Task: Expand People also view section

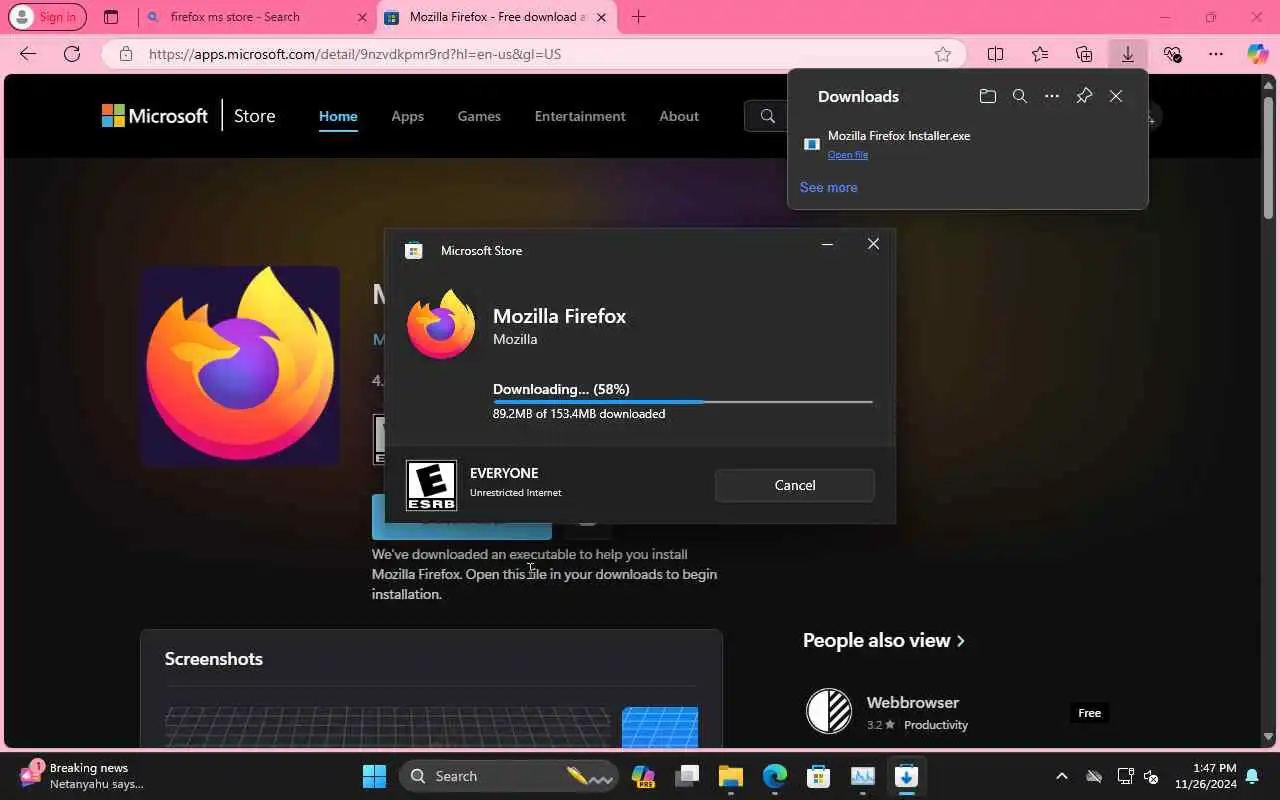Action: pyautogui.click(x=884, y=640)
